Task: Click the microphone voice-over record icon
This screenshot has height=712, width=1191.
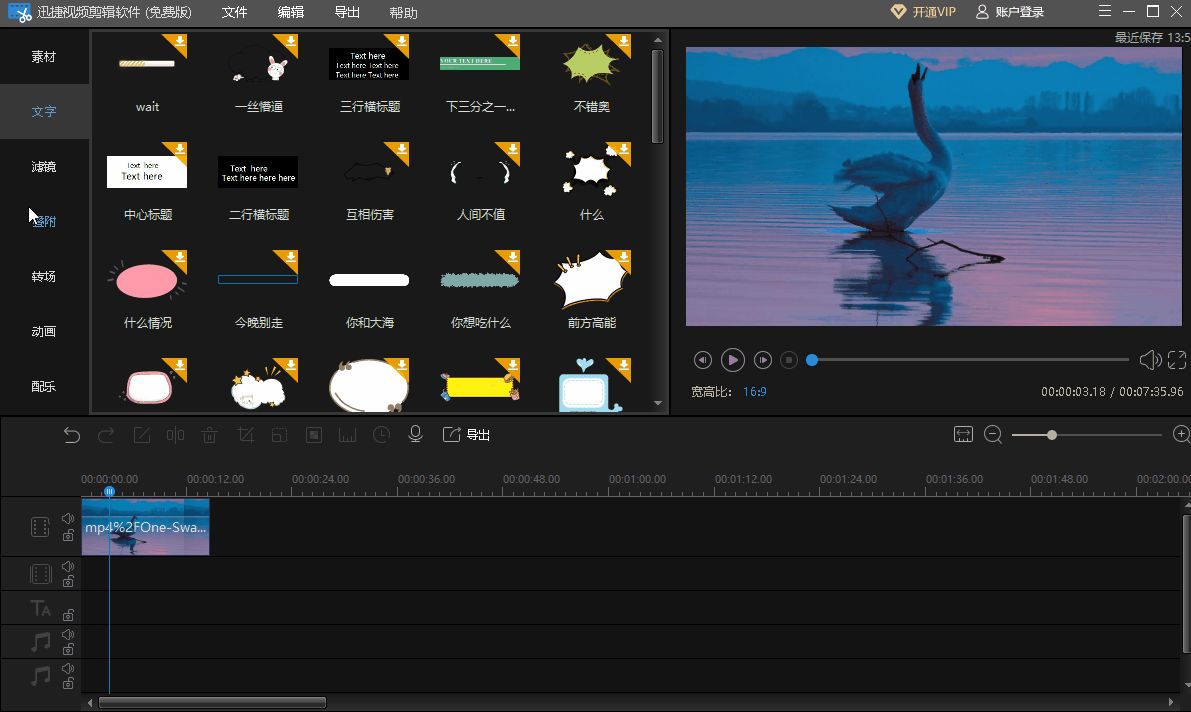Action: point(415,435)
